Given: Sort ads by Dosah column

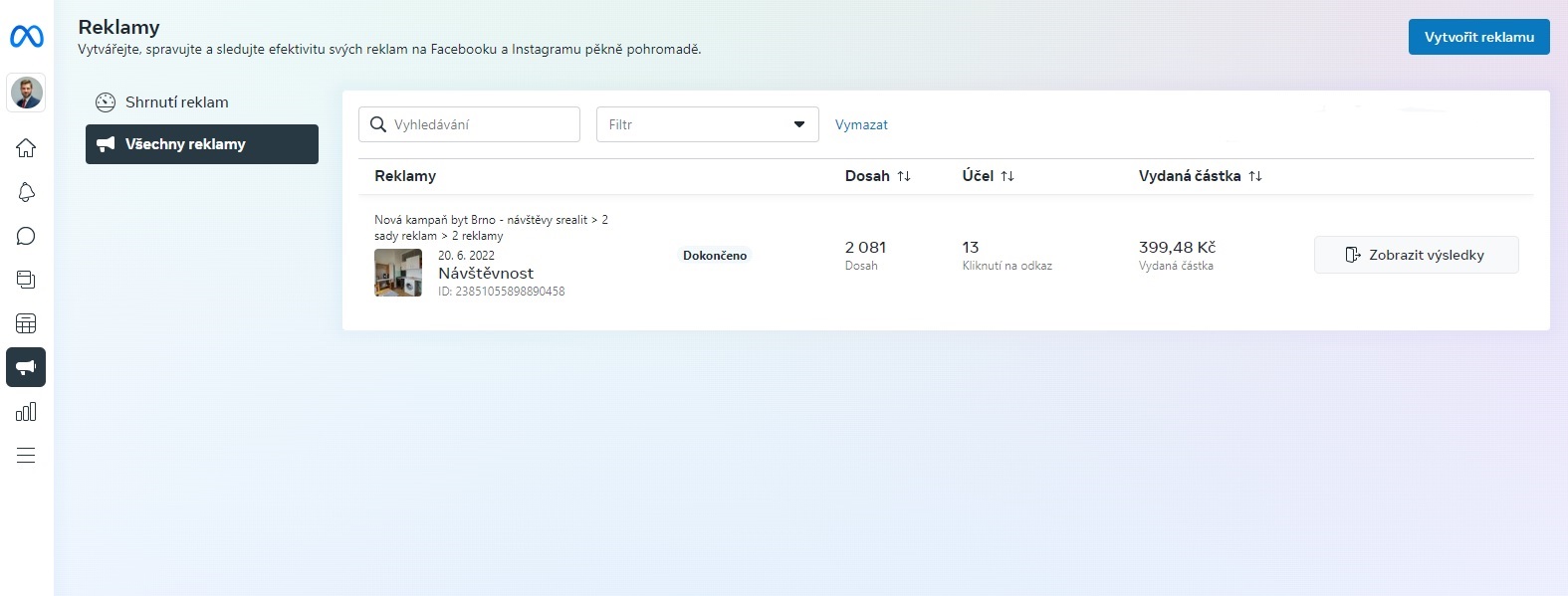Looking at the screenshot, I should (904, 176).
